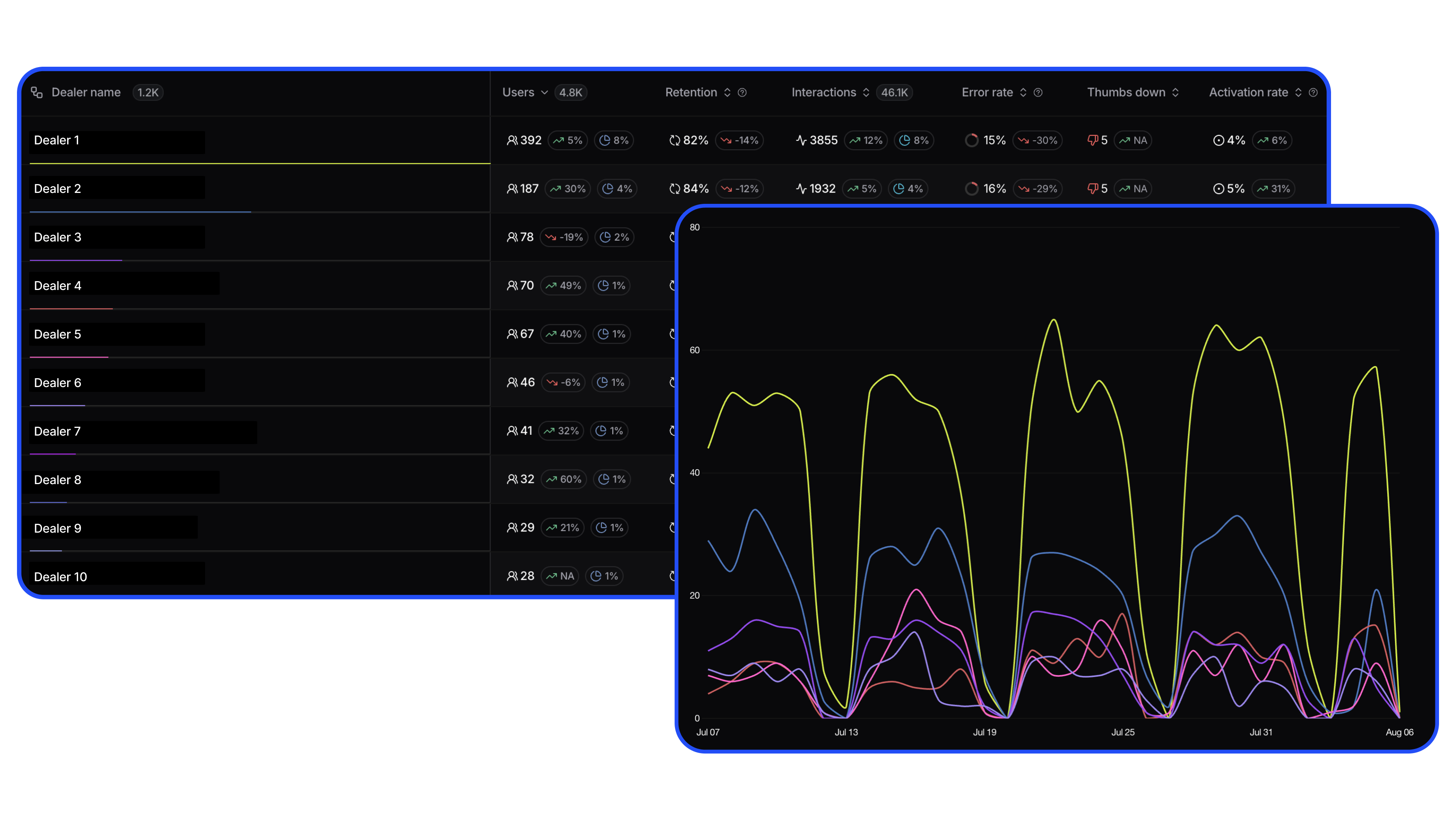This screenshot has height=819, width=1456.
Task: Click Dealer 2 retention cycle icon
Action: click(674, 189)
